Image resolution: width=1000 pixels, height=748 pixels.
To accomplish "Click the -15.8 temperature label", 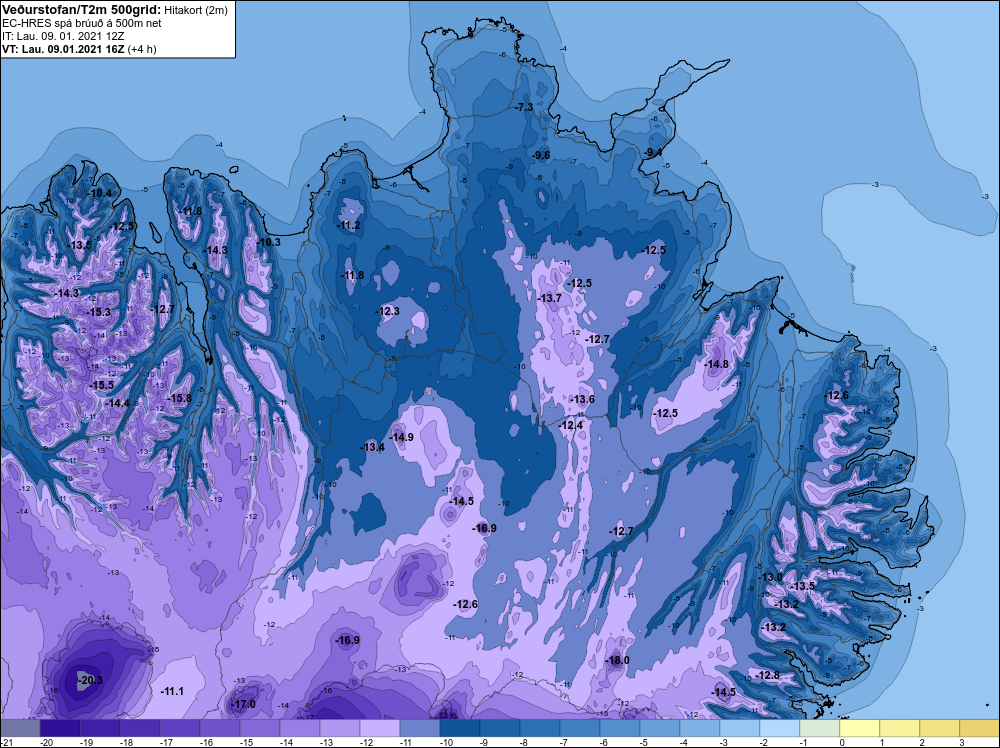I will pyautogui.click(x=179, y=398).
